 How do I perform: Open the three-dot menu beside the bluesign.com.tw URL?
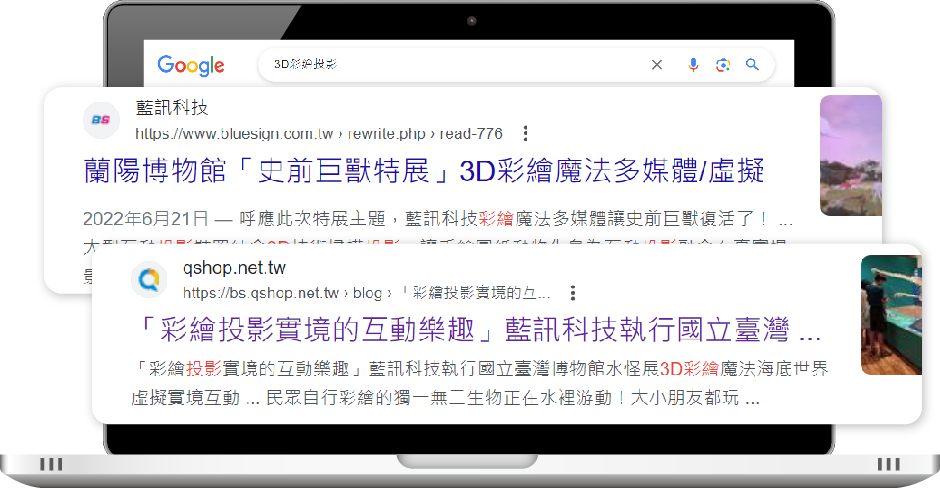[526, 133]
